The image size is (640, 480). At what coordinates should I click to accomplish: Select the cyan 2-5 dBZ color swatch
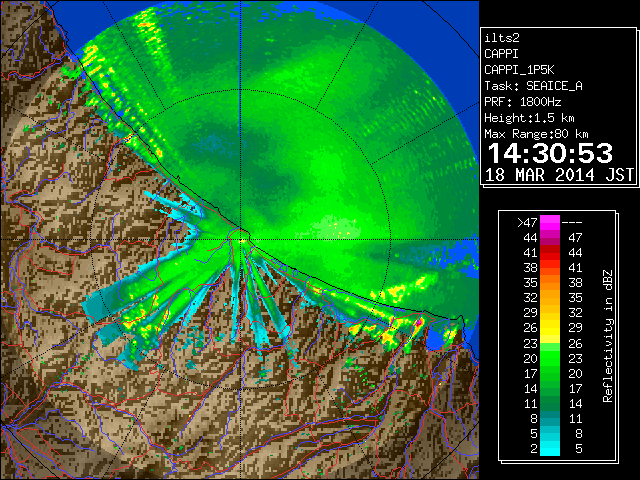pyautogui.click(x=550, y=449)
